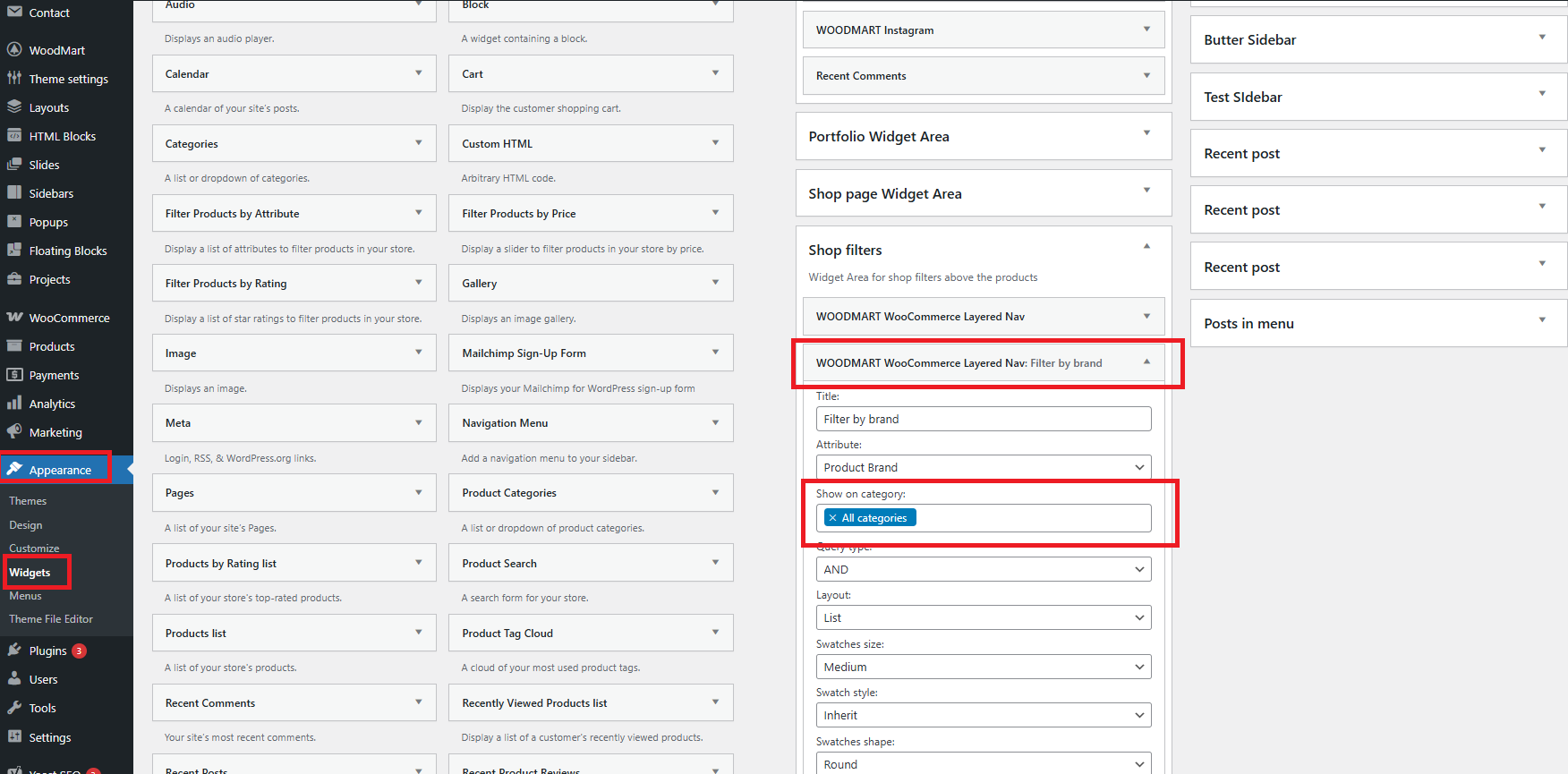Collapse the Filter by brand widget
Screen dimensions: 1568x774
[x=1146, y=361]
